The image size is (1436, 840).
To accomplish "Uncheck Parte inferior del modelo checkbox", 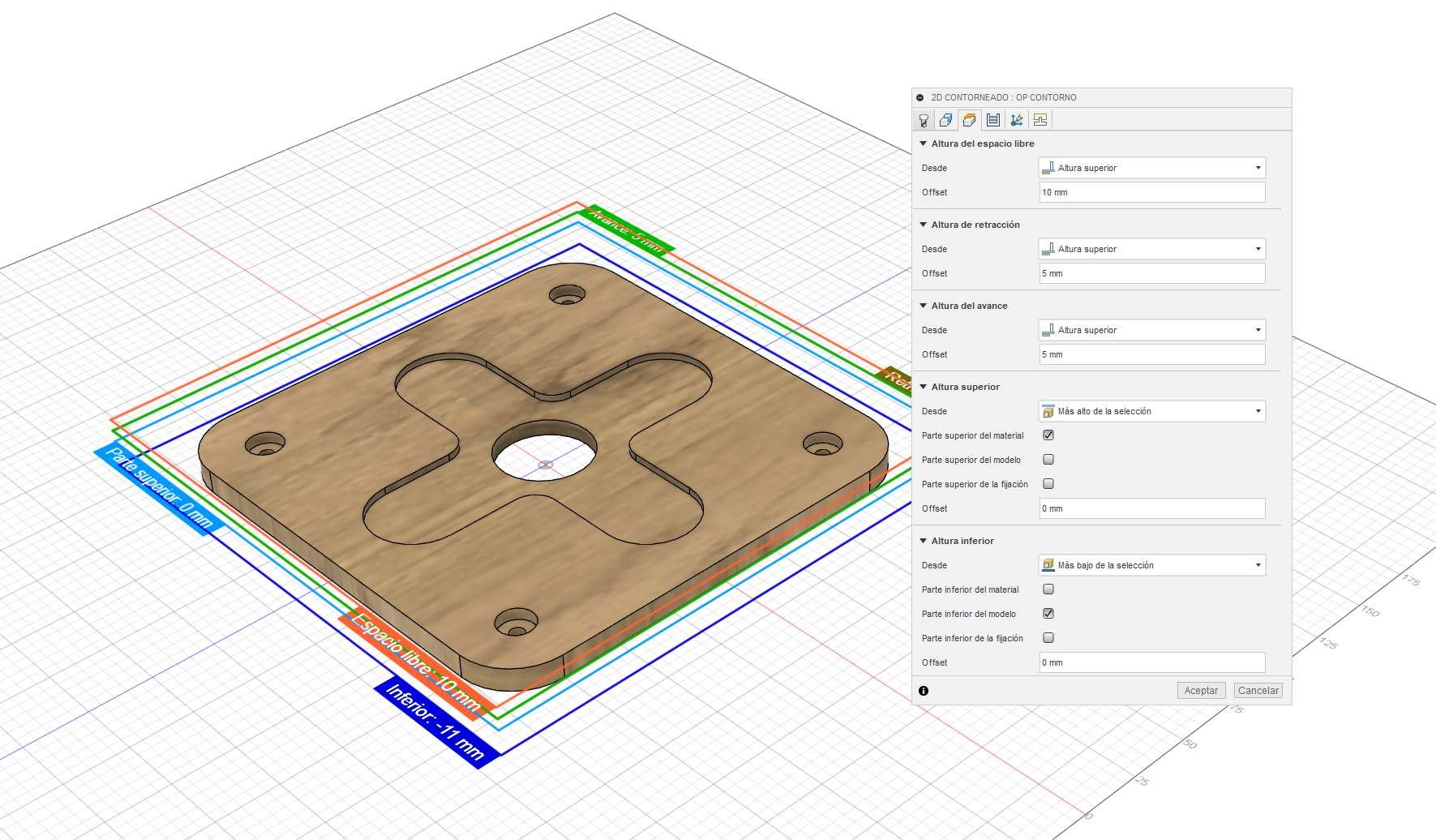I will 1048,614.
